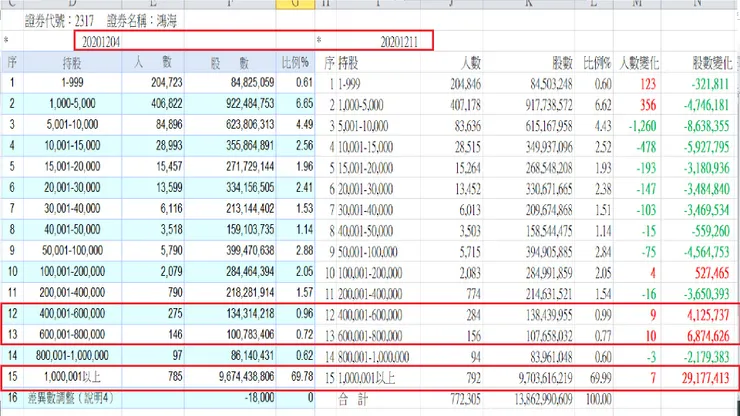The width and height of the screenshot is (740, 416).
Task: Click the -321,811 share change cell
Action: click(x=711, y=84)
